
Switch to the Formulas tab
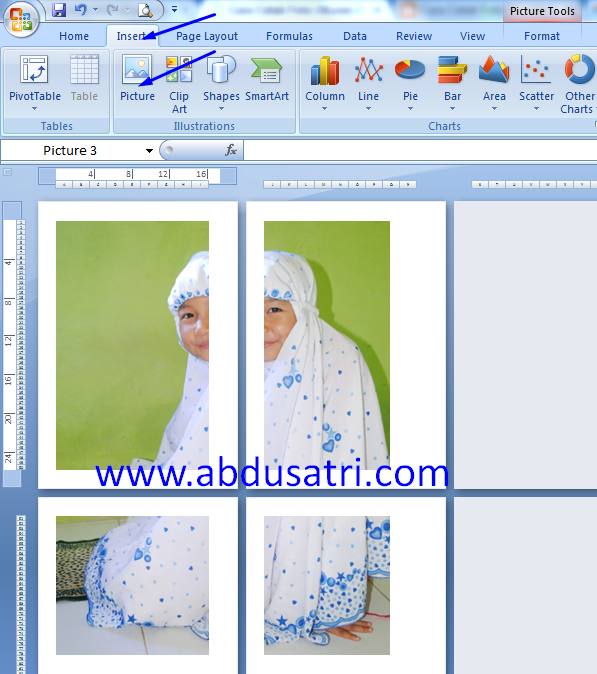click(289, 36)
